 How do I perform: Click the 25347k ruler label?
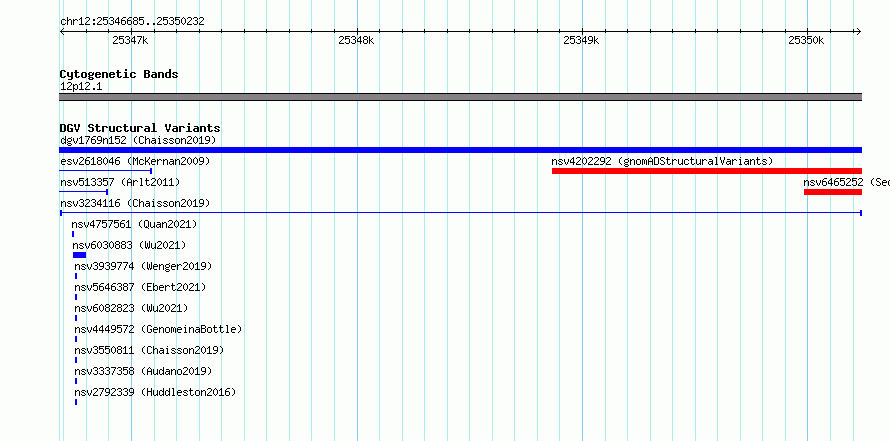tap(131, 40)
